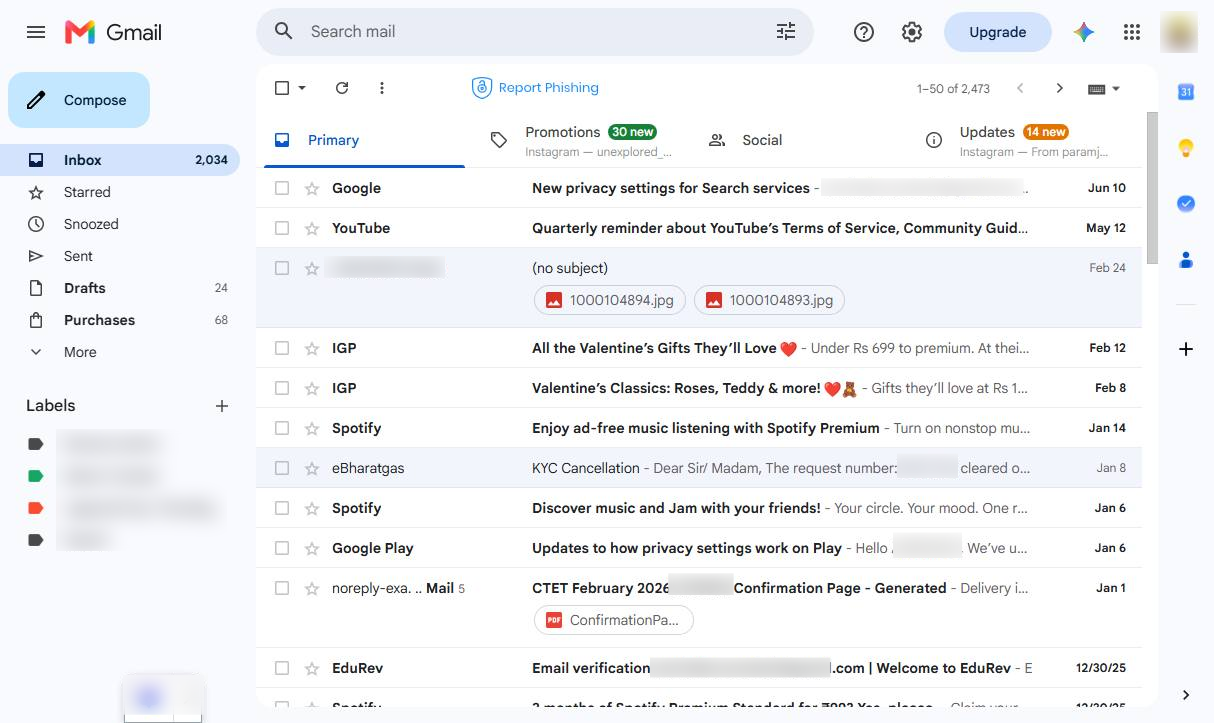Viewport: 1214px width, 723px height.
Task: Star the Google privacy settings email
Action: 312,188
